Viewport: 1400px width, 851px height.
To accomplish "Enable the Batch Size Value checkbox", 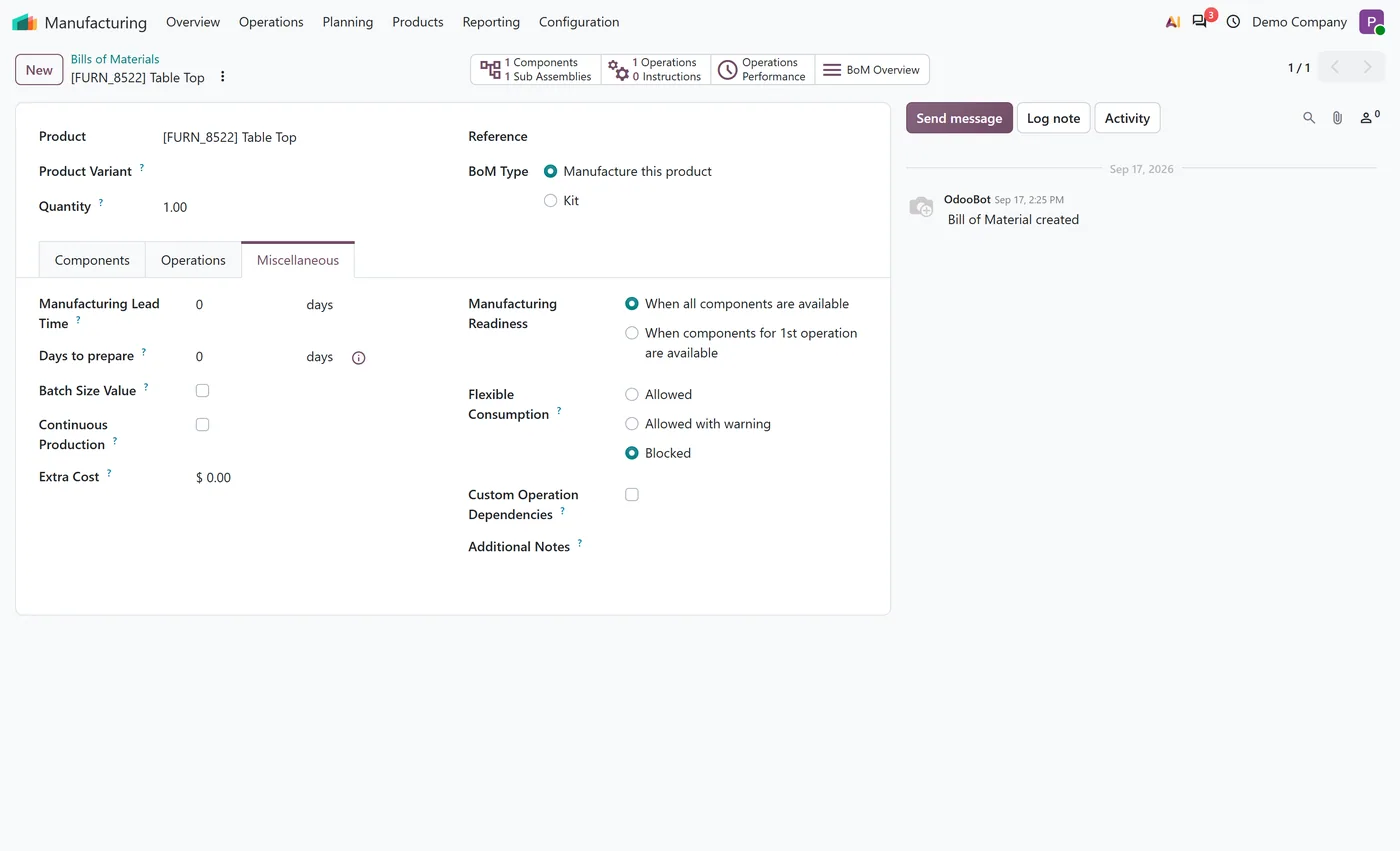I will click(202, 390).
